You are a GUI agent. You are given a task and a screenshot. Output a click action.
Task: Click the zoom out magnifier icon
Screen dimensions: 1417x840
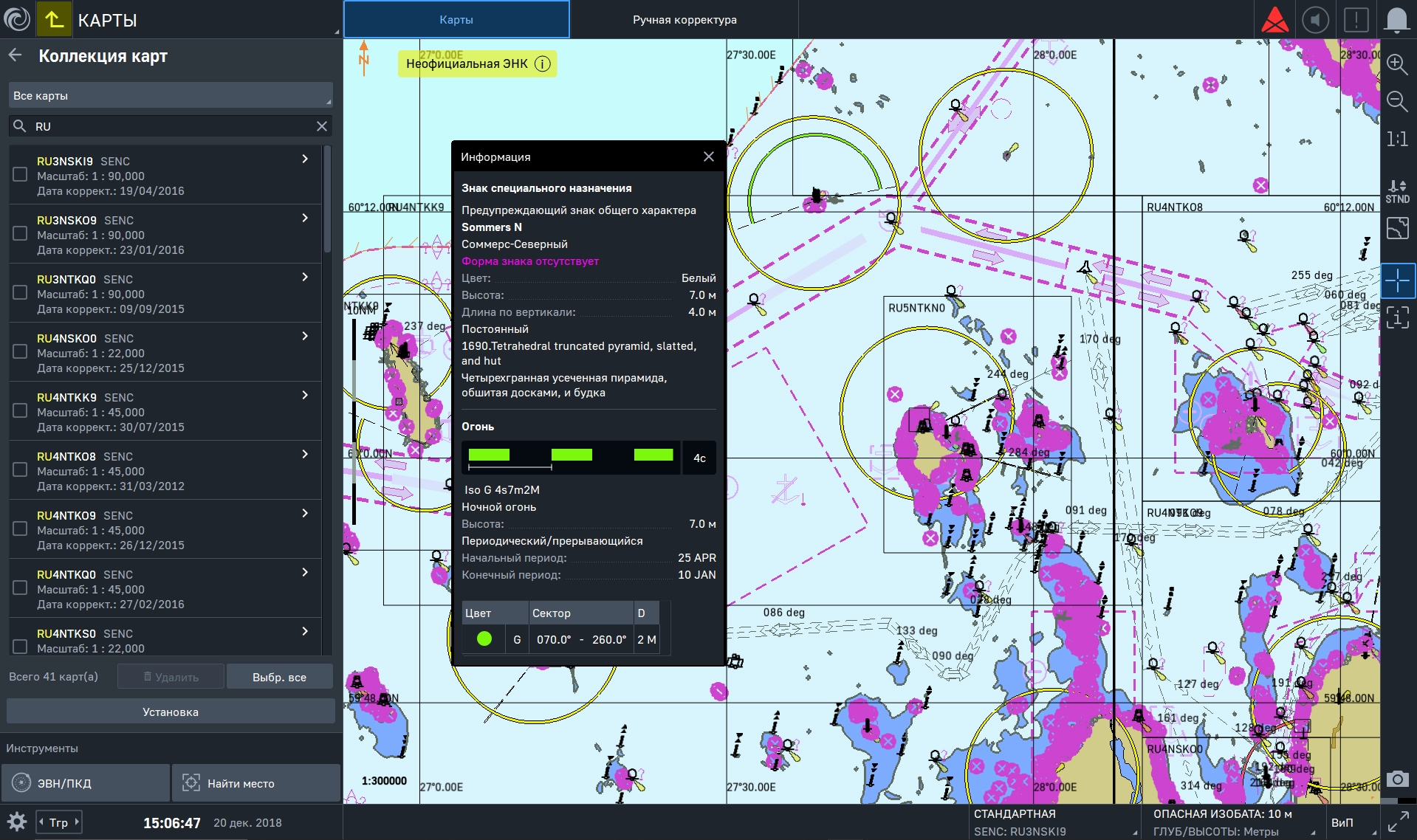[1396, 101]
